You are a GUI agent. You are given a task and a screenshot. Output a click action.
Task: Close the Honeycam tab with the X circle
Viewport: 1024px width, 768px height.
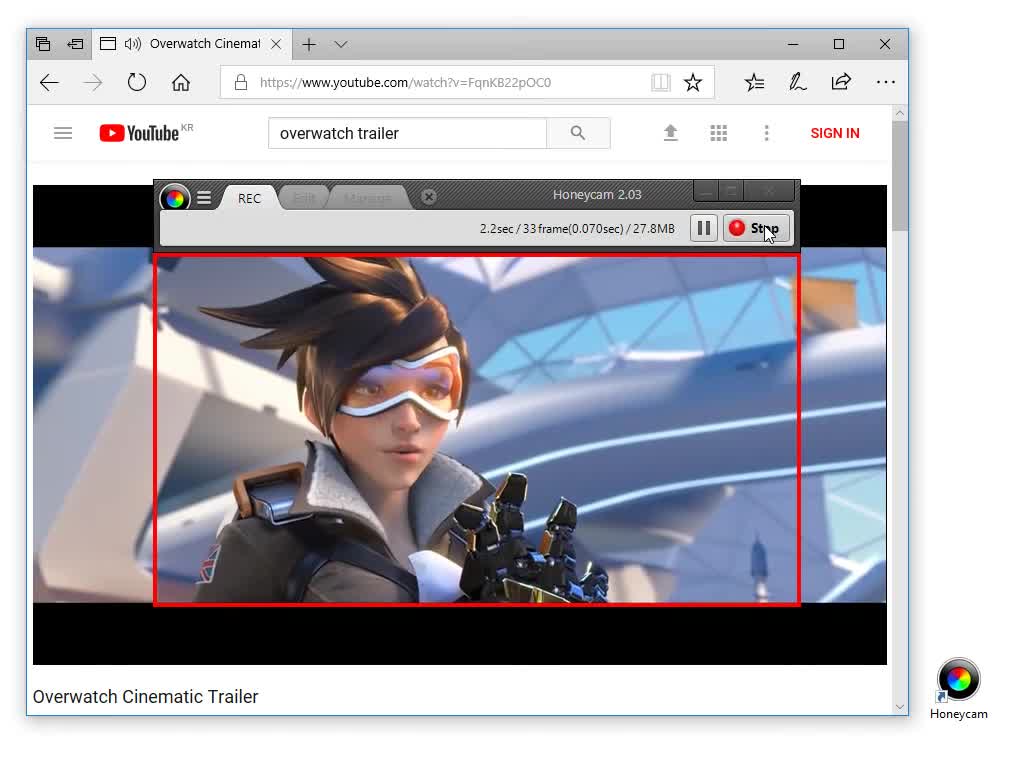428,197
